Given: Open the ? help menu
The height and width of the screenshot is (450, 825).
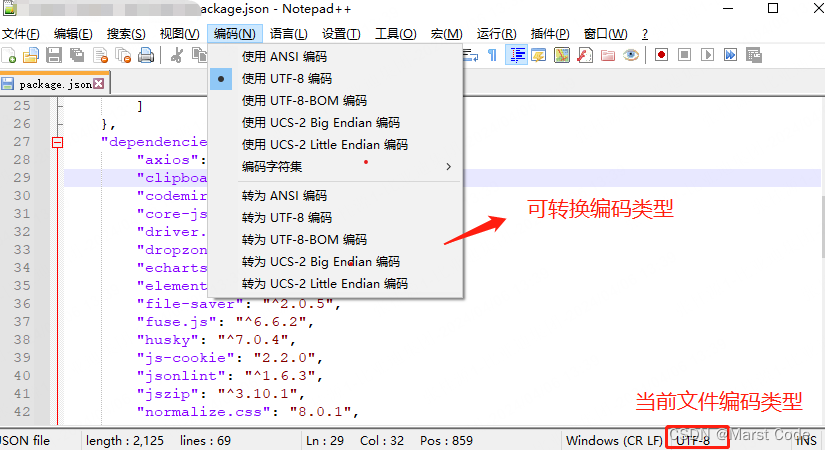Looking at the screenshot, I should 645,34.
